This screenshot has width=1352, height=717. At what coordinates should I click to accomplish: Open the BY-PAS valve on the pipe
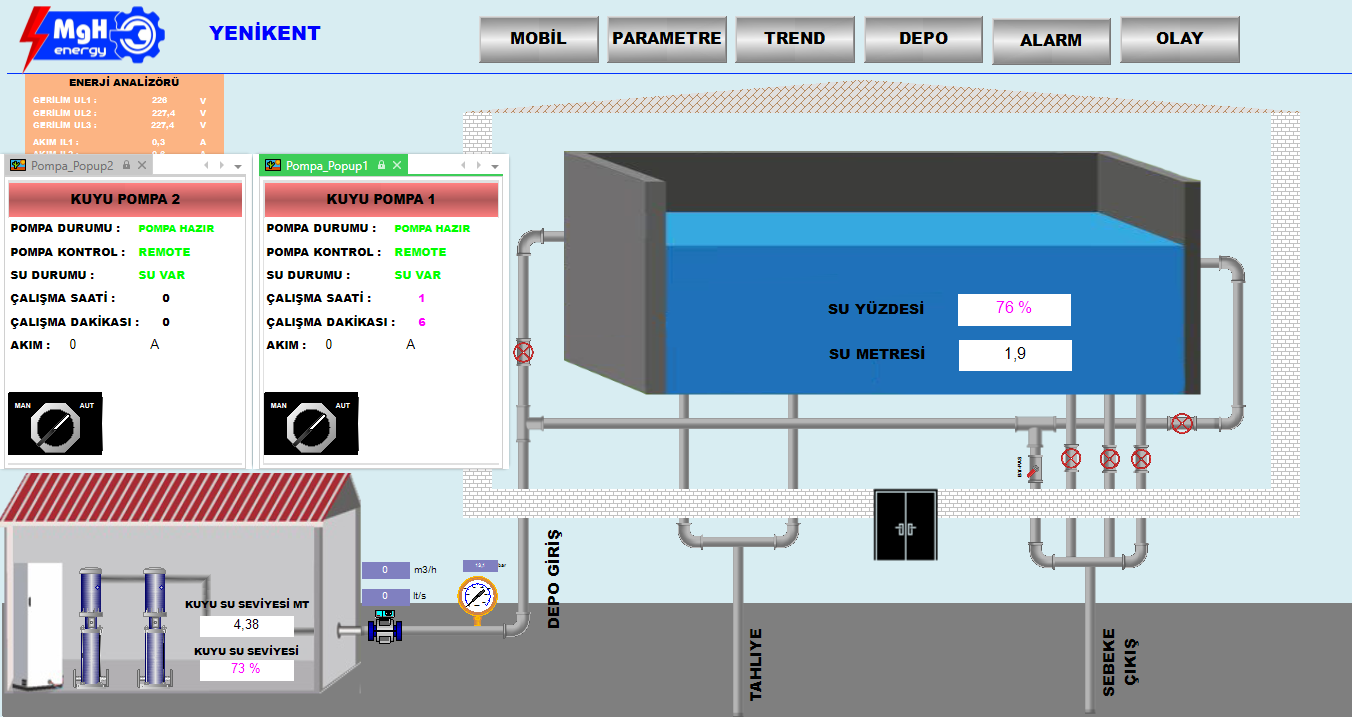[x=1033, y=467]
